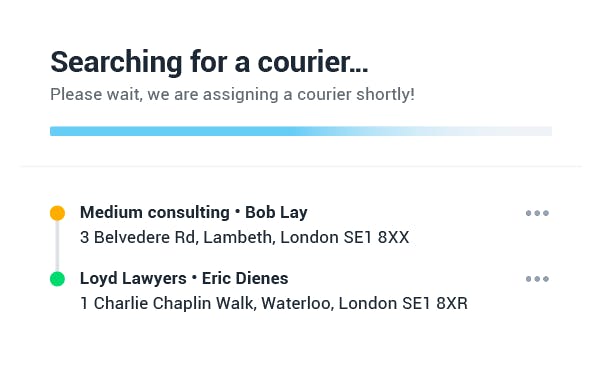This screenshot has height=367, width=600.
Task: Click the green drop-off point dot
Action: coord(57,279)
